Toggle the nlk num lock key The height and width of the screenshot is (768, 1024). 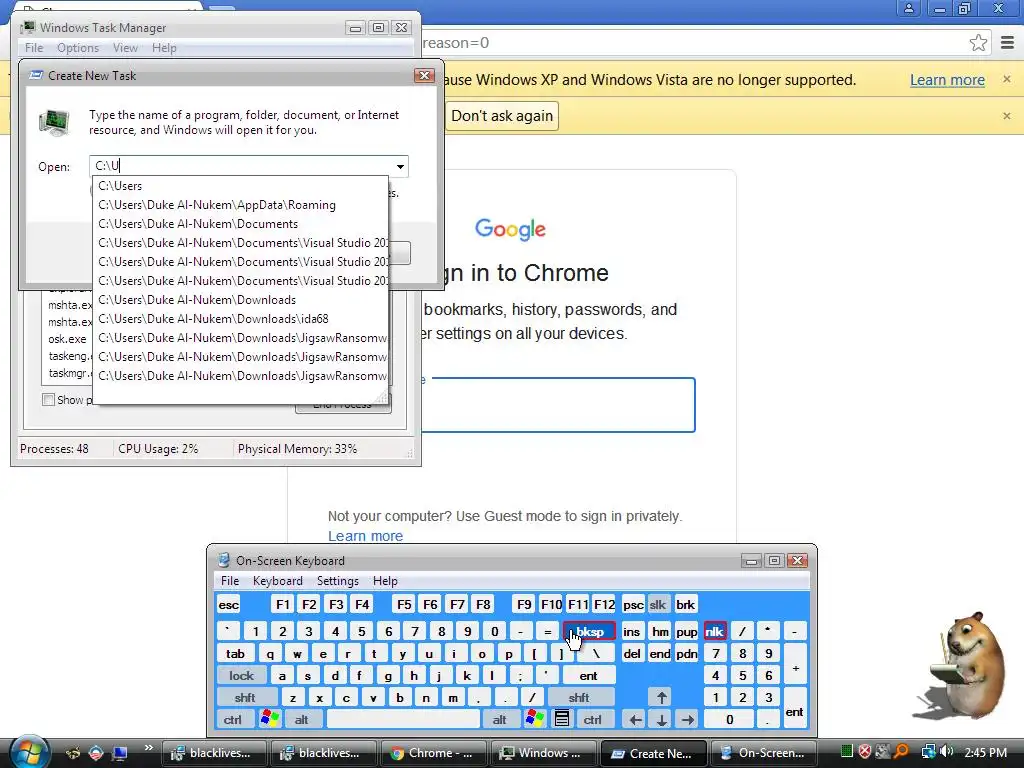(714, 632)
